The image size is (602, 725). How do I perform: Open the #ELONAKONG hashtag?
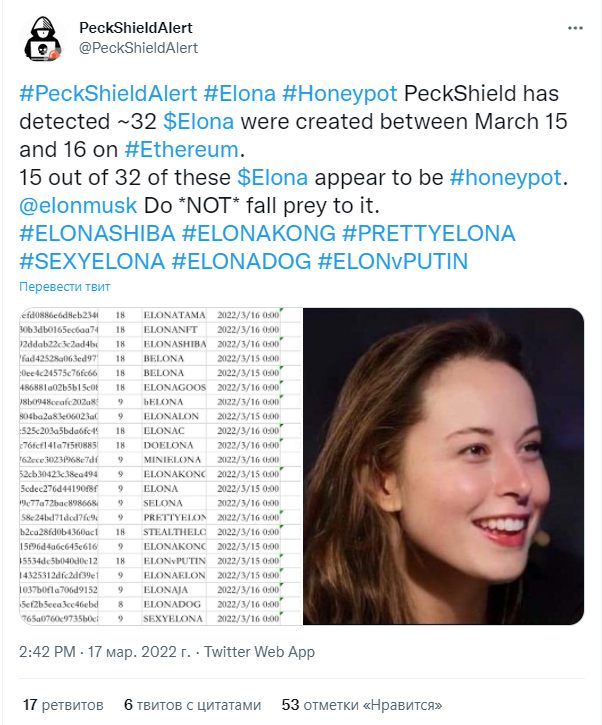point(258,233)
